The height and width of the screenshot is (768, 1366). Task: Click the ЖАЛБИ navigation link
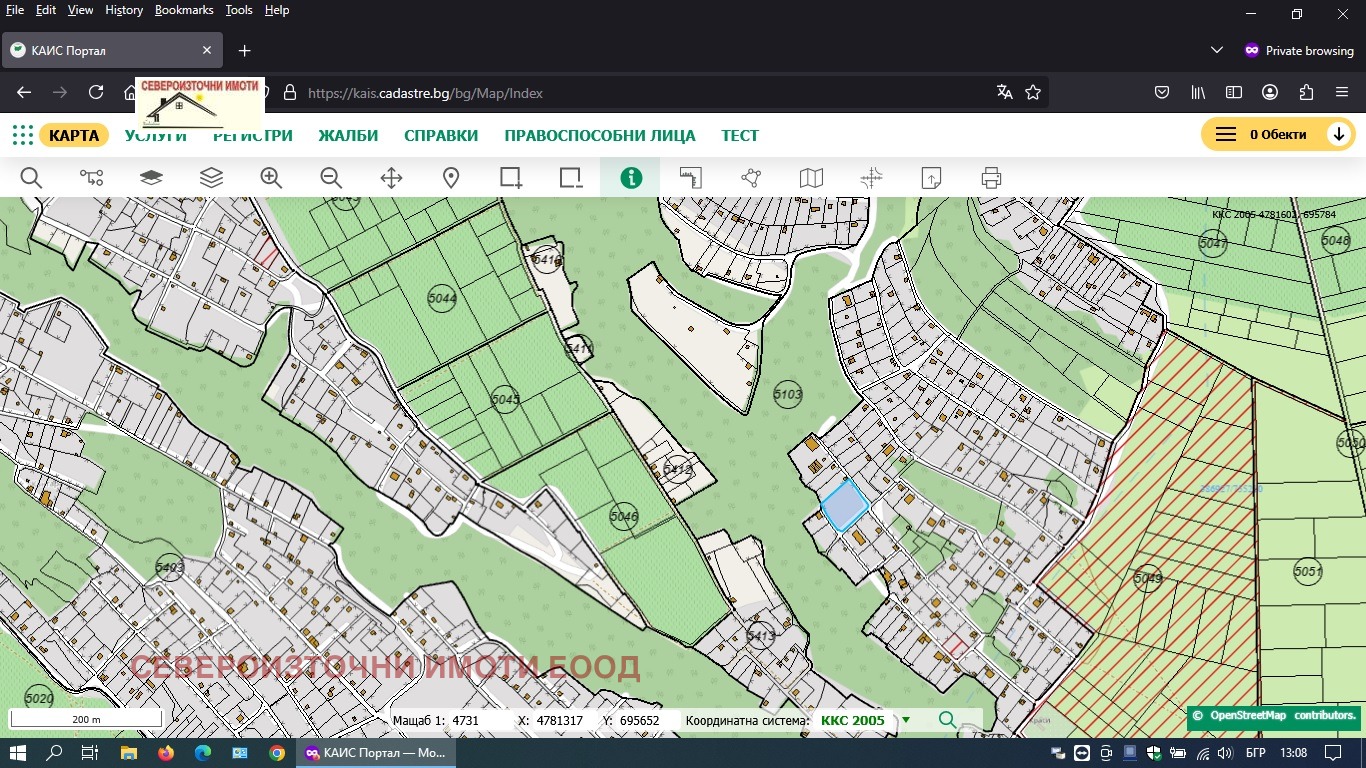point(348,136)
